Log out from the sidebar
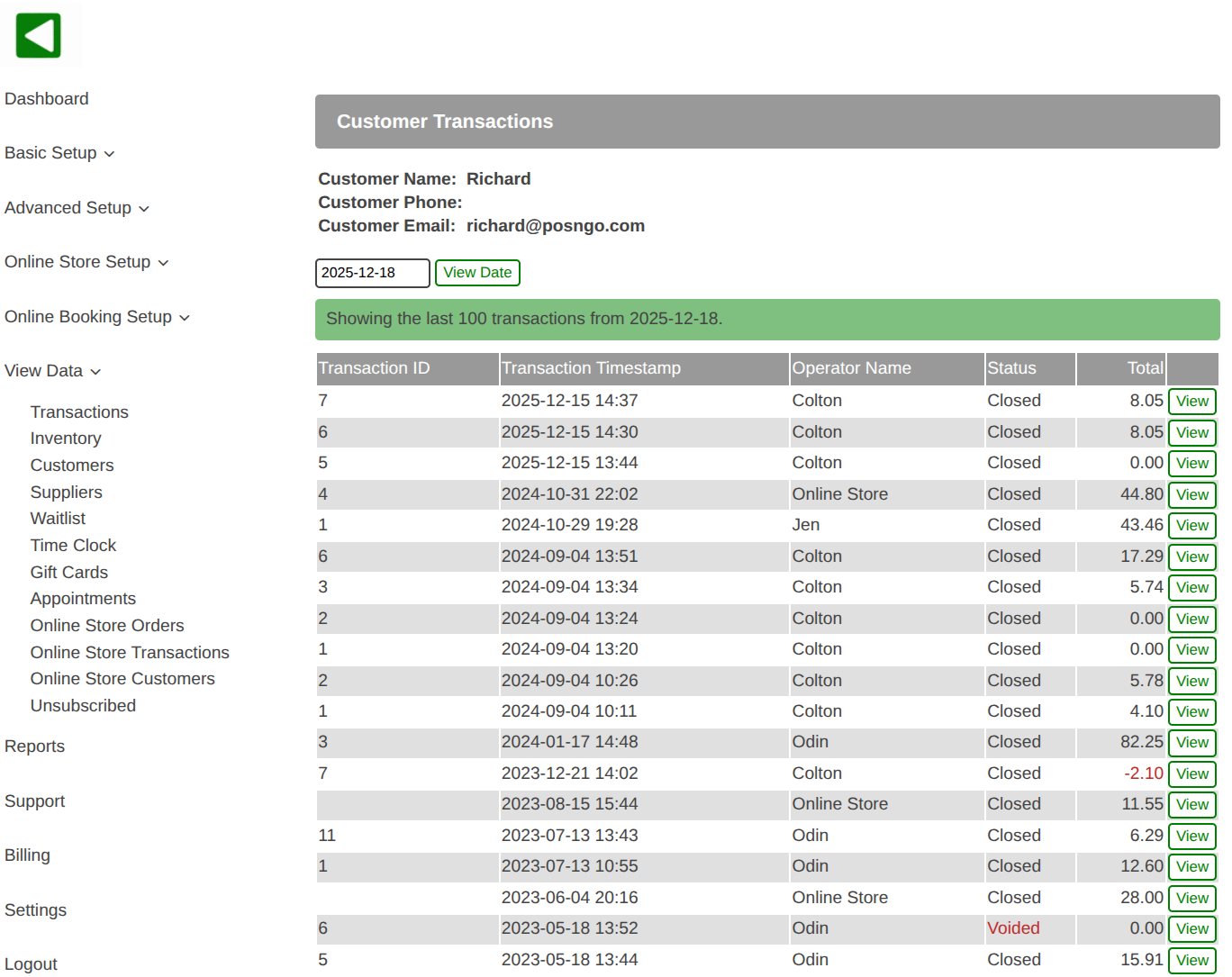This screenshot has width=1232, height=977. (x=31, y=964)
